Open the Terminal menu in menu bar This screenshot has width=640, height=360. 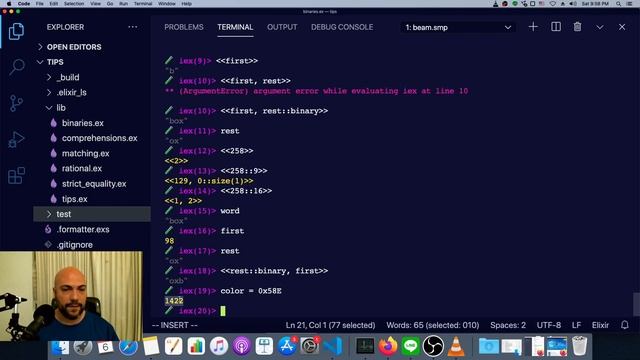[x=143, y=4]
